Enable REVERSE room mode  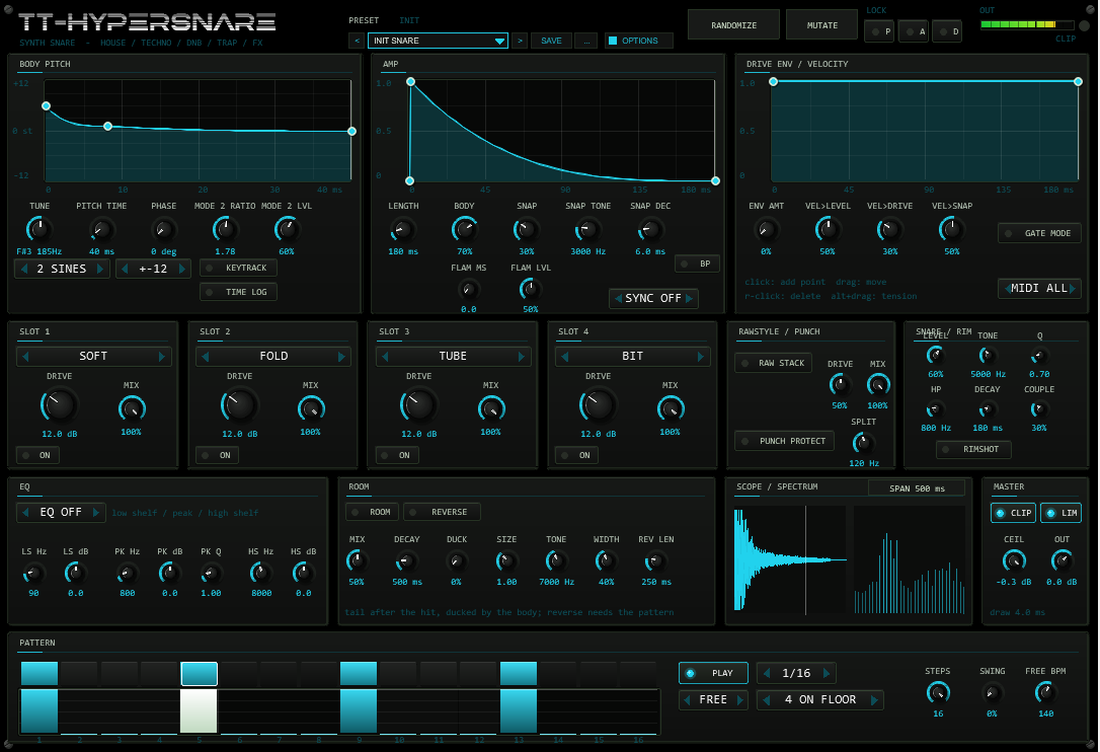pos(442,512)
